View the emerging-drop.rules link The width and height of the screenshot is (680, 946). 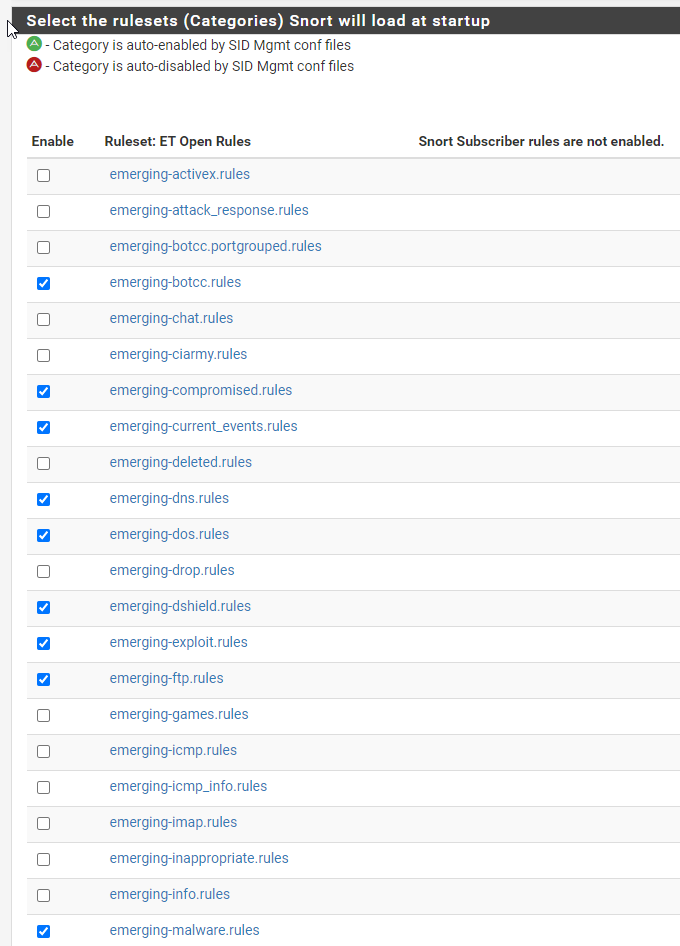[171, 570]
